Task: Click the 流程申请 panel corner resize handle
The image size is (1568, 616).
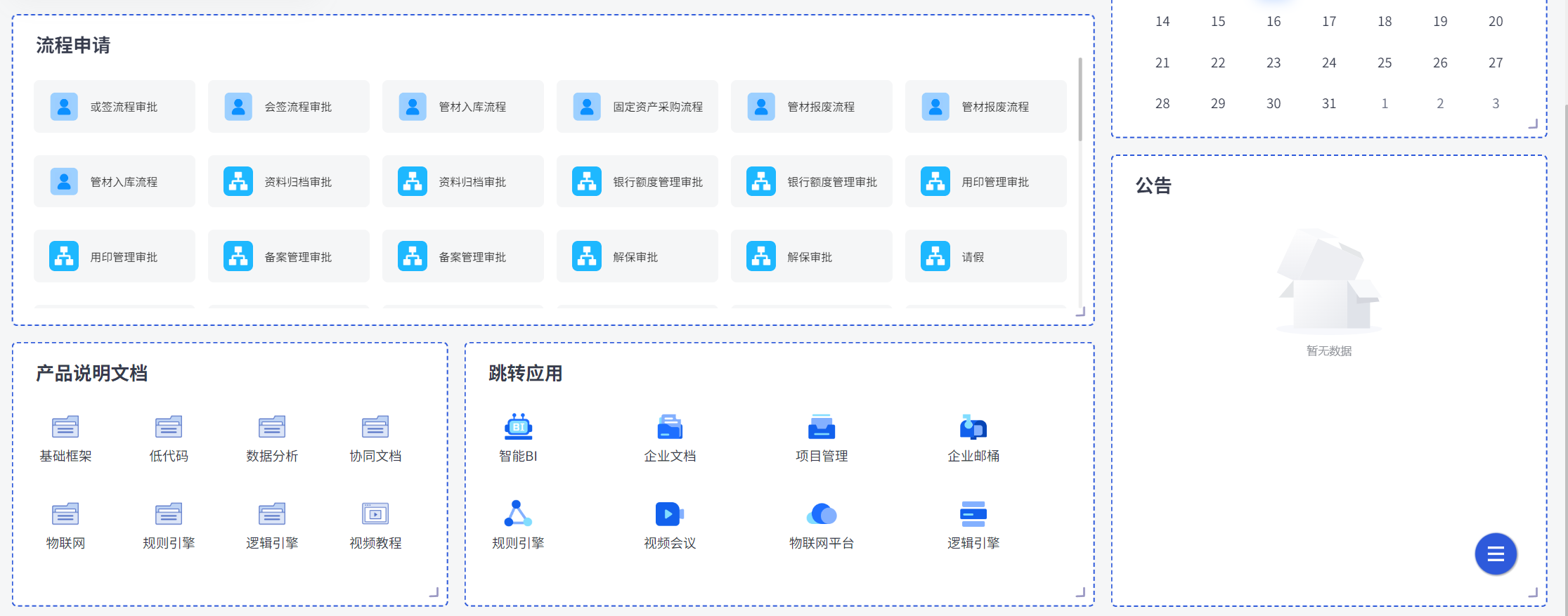Action: tap(1081, 312)
